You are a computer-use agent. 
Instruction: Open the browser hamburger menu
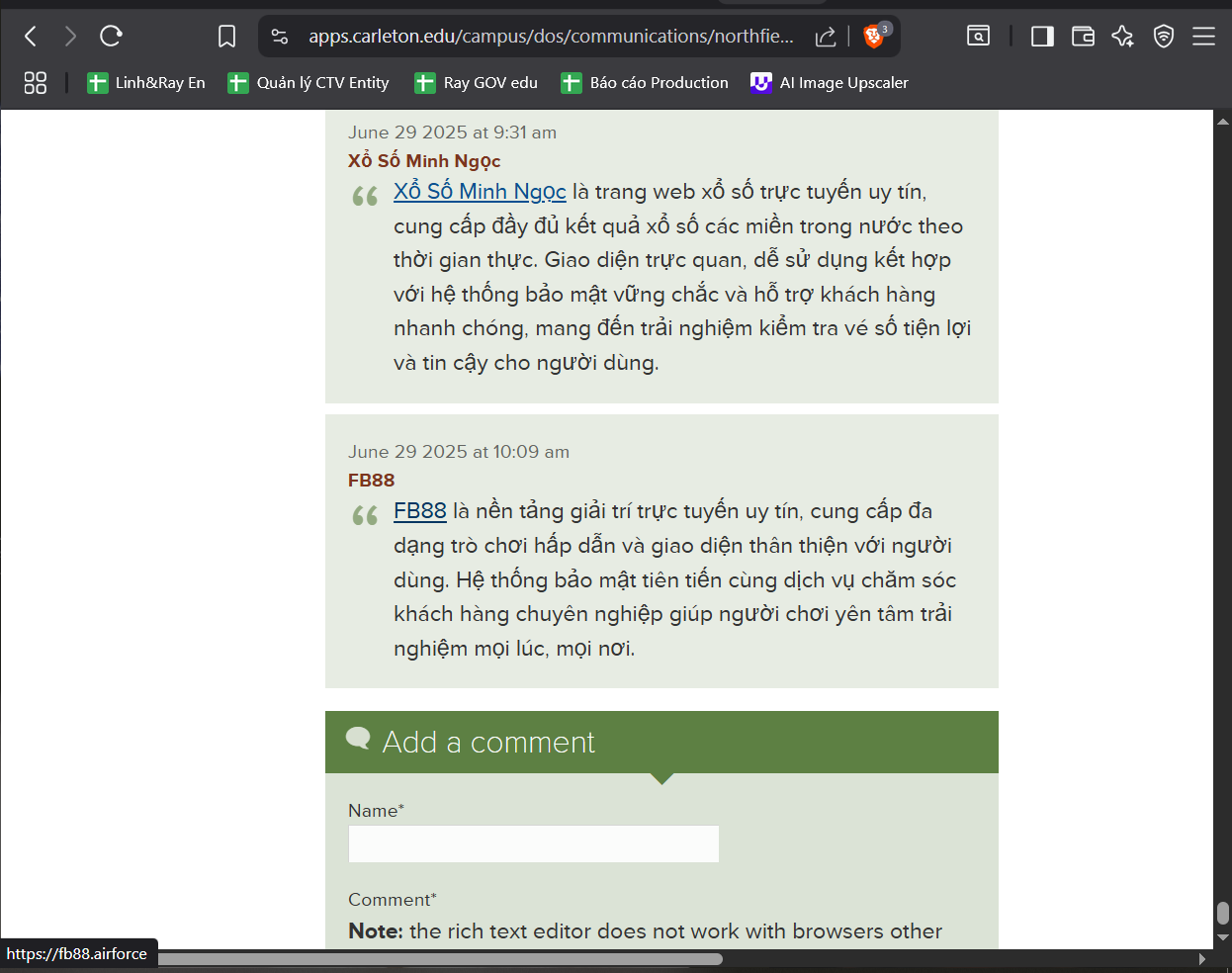coord(1203,37)
